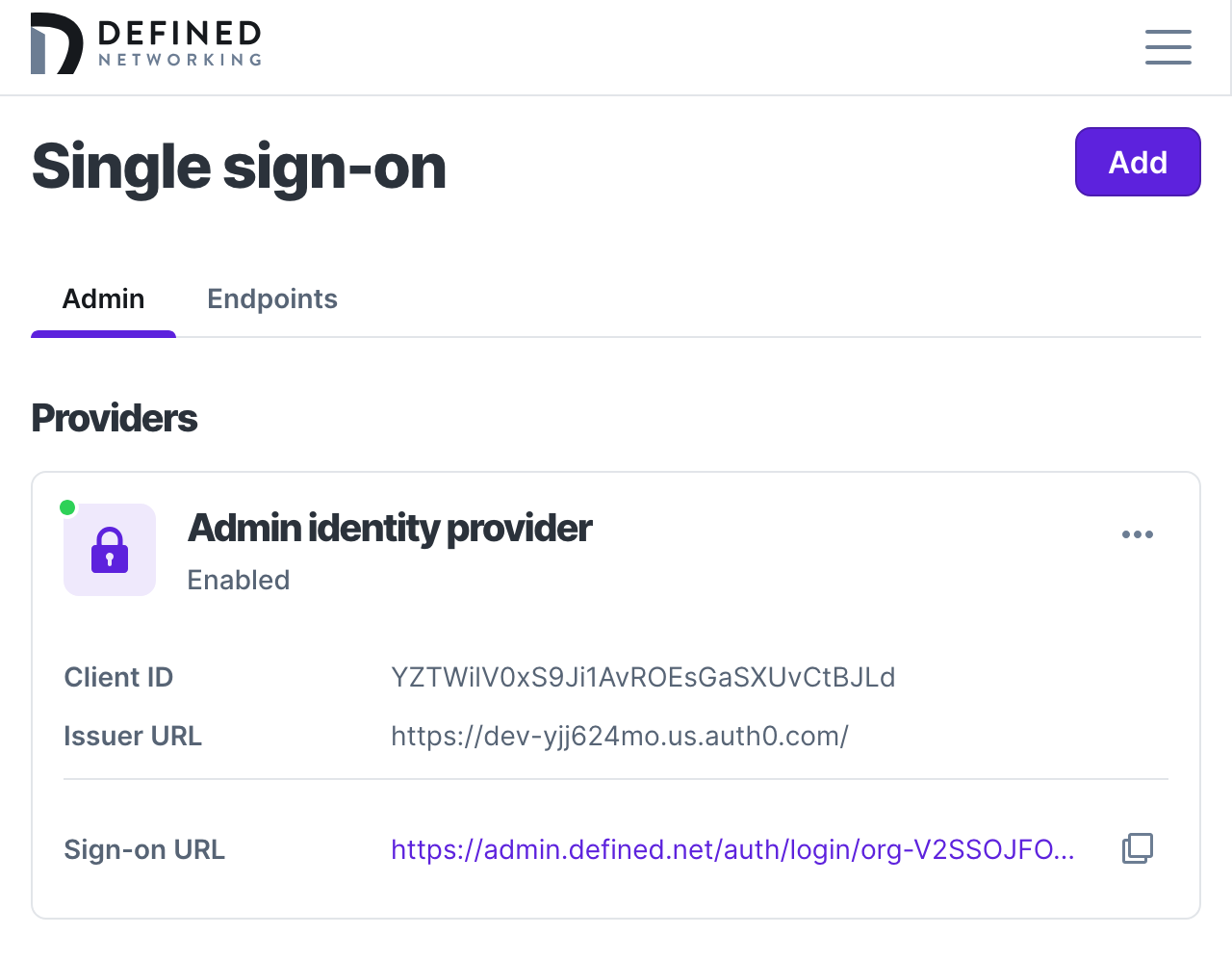Open the ellipsis dropdown on provider card
This screenshot has height=961, width=1232.
pyautogui.click(x=1138, y=533)
